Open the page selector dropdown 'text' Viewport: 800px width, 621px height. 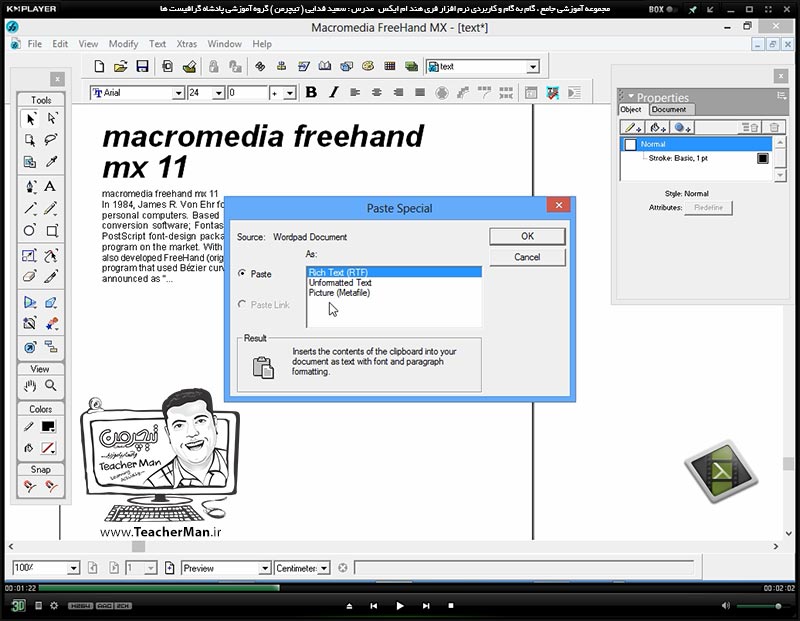coord(533,67)
